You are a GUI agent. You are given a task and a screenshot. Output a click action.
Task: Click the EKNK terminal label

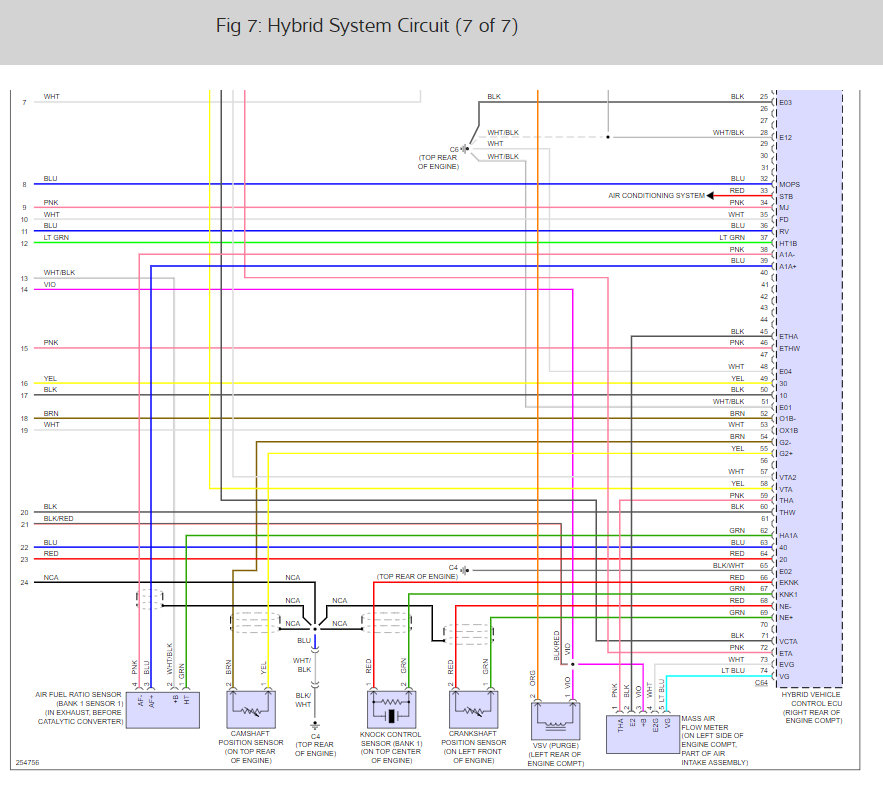[x=789, y=582]
